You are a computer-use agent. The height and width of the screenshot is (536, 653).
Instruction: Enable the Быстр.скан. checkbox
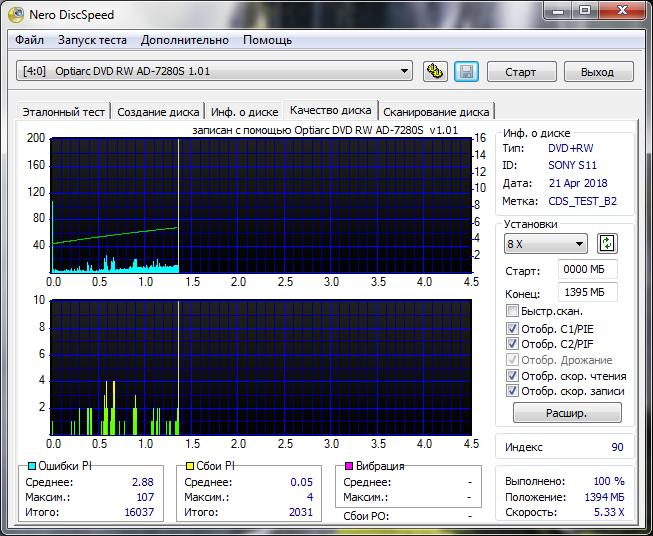coord(513,312)
